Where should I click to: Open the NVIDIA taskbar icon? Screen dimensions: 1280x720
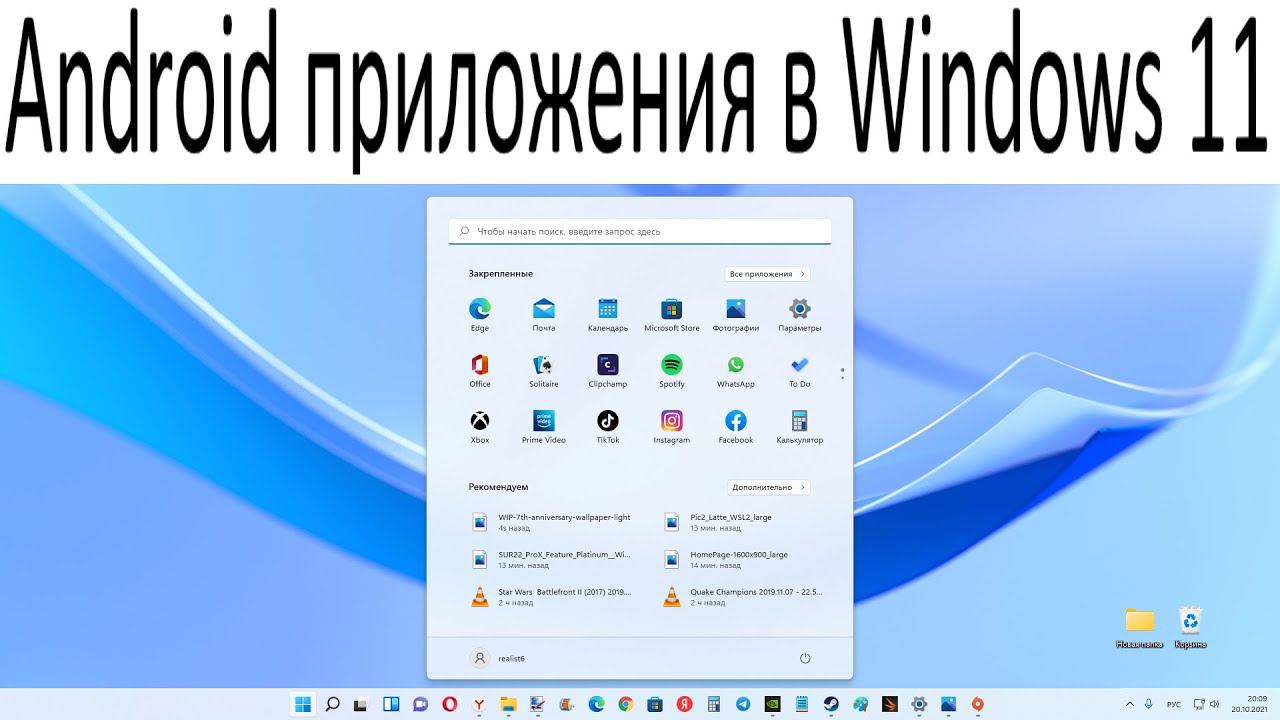[772, 704]
